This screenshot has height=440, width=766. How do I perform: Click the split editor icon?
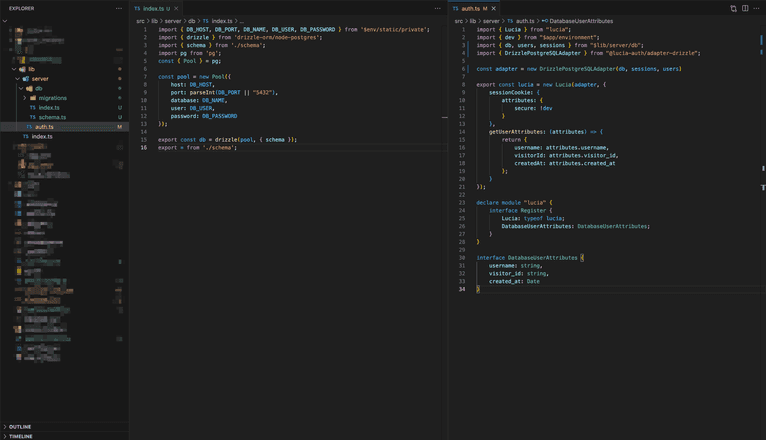click(x=745, y=8)
